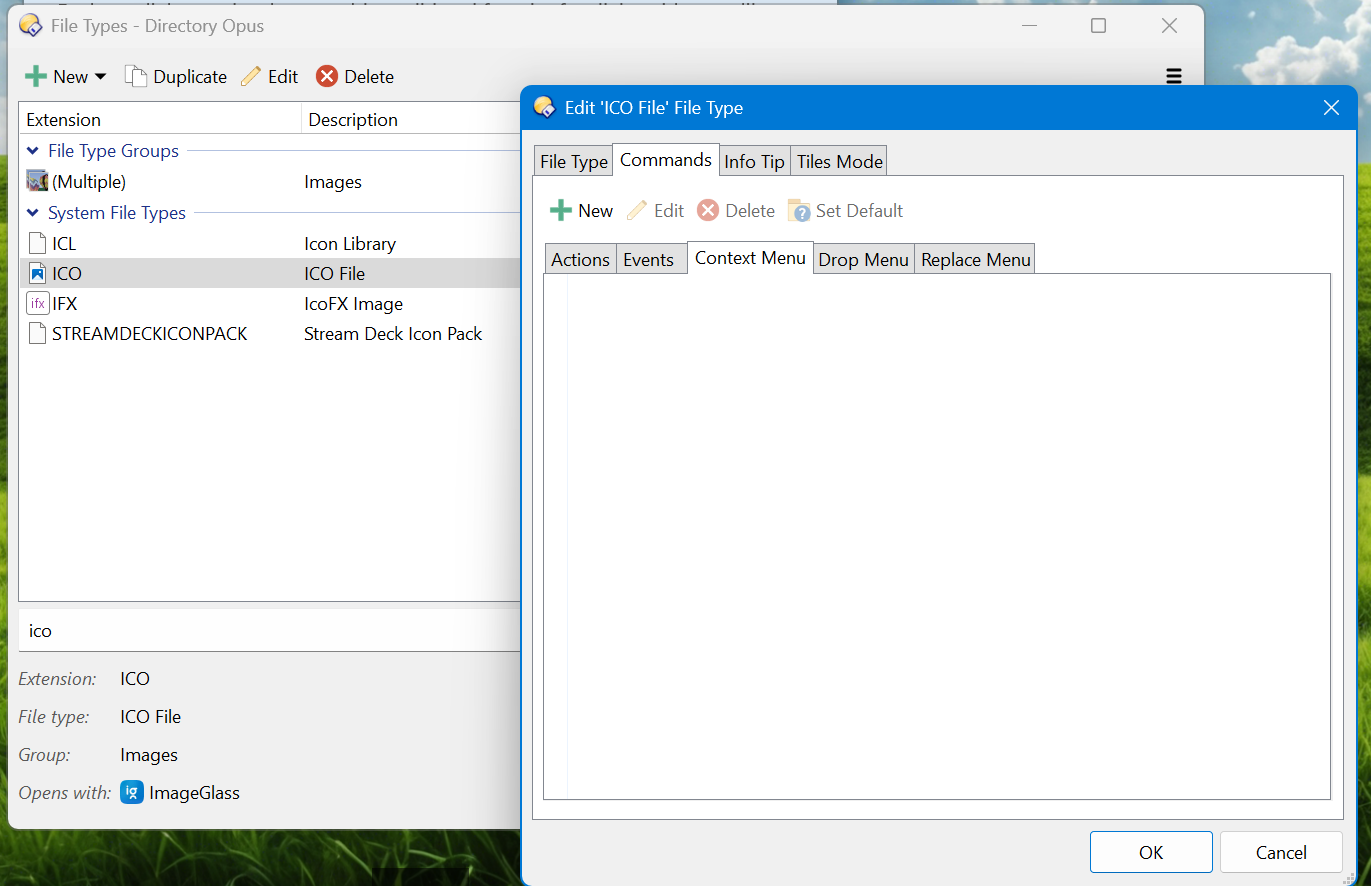Screen dimensions: 1371x886
Task: Select the STREAMDECKICONPACK file type
Action: pyautogui.click(x=150, y=334)
